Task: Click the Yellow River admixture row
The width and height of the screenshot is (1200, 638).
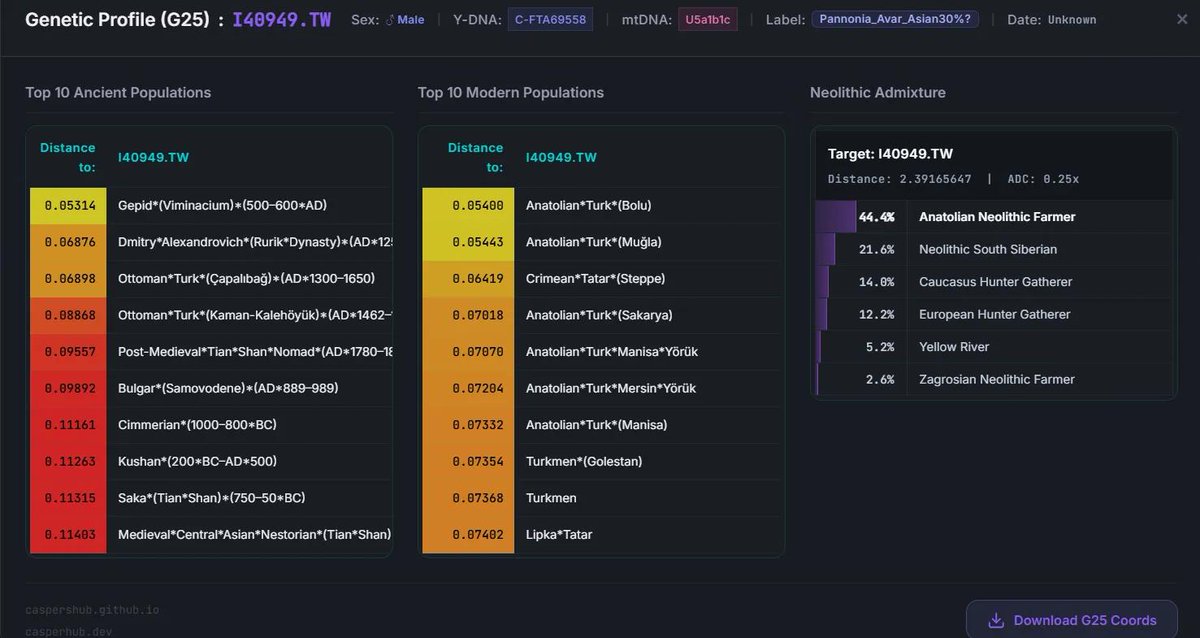Action: pos(994,347)
